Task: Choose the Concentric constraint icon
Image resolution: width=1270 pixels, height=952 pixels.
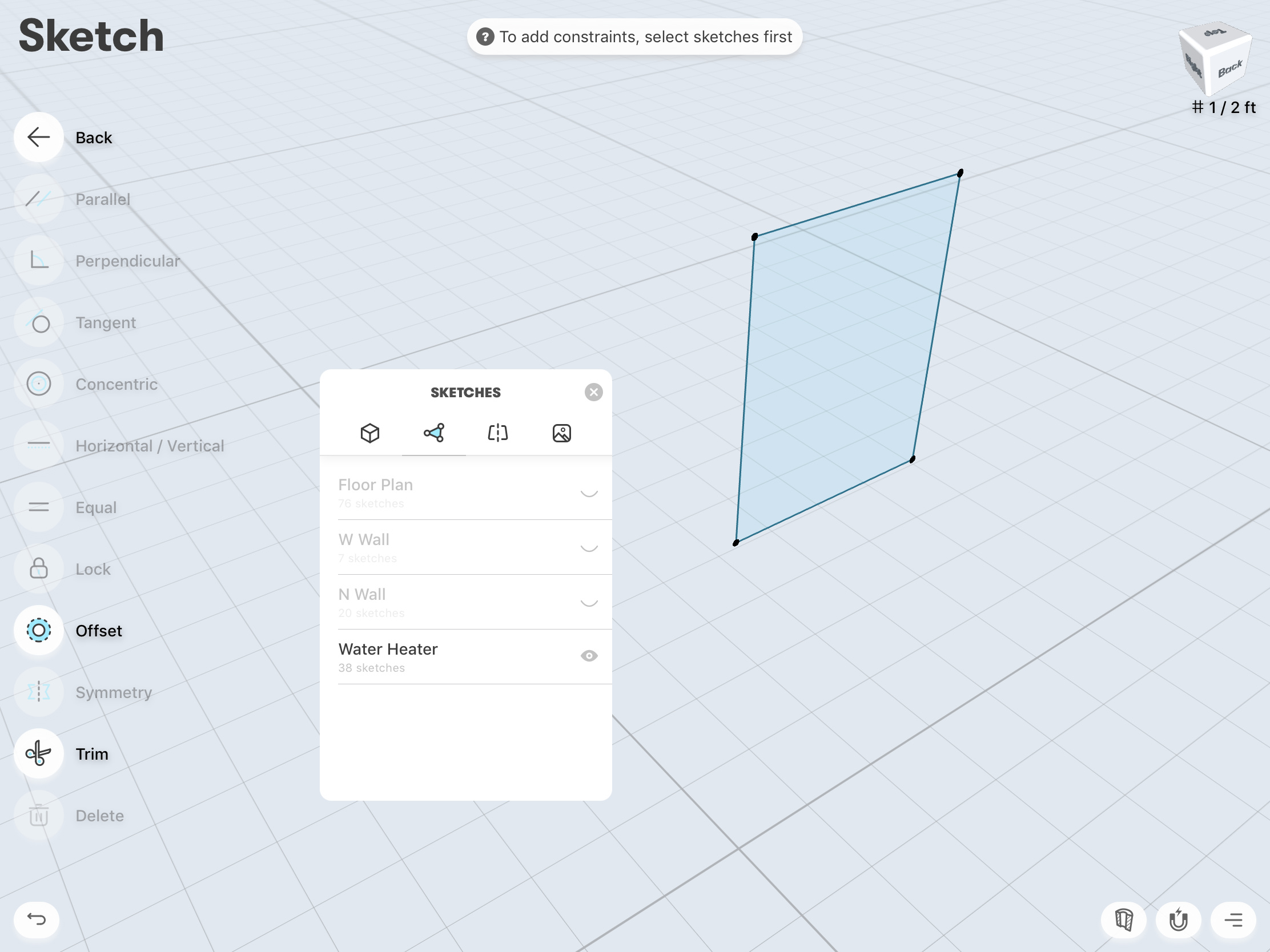Action: pyautogui.click(x=38, y=384)
